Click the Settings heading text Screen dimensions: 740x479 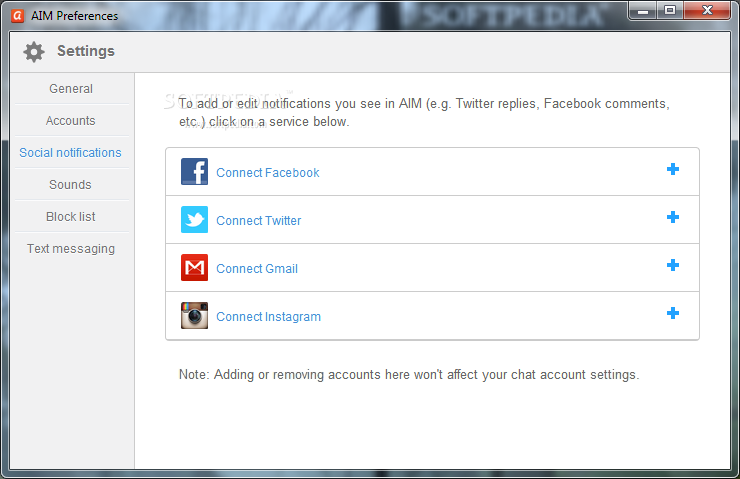(86, 51)
